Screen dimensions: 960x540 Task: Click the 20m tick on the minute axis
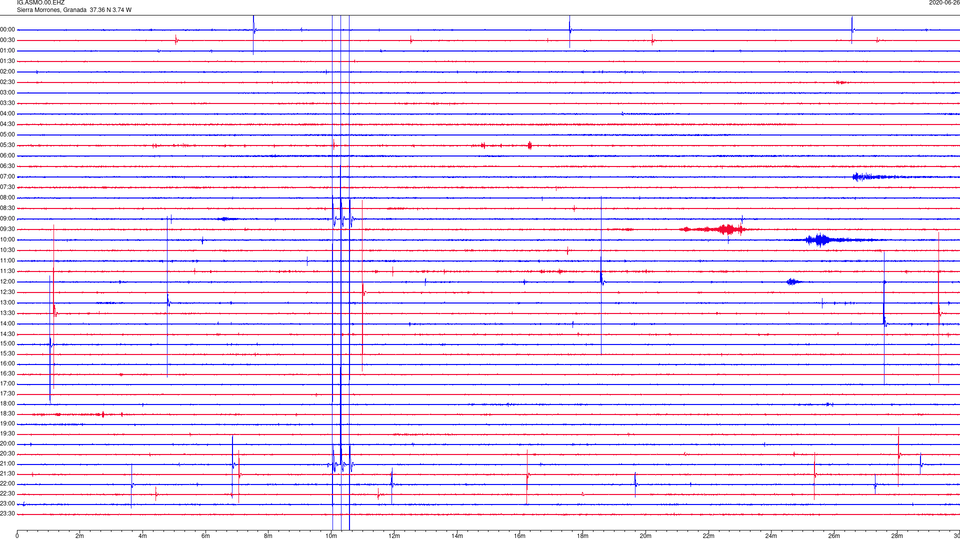pyautogui.click(x=645, y=536)
